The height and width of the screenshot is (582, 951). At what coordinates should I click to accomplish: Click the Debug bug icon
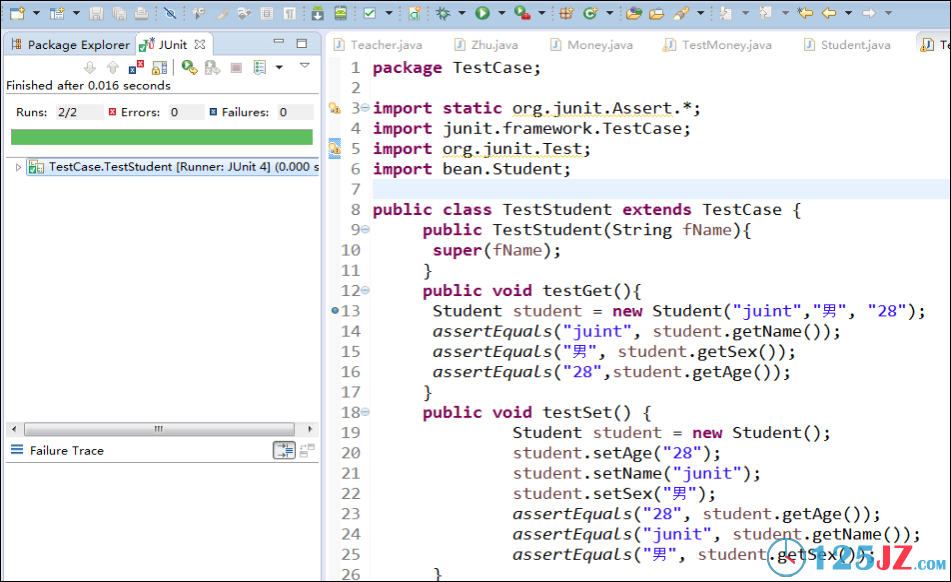pos(443,13)
